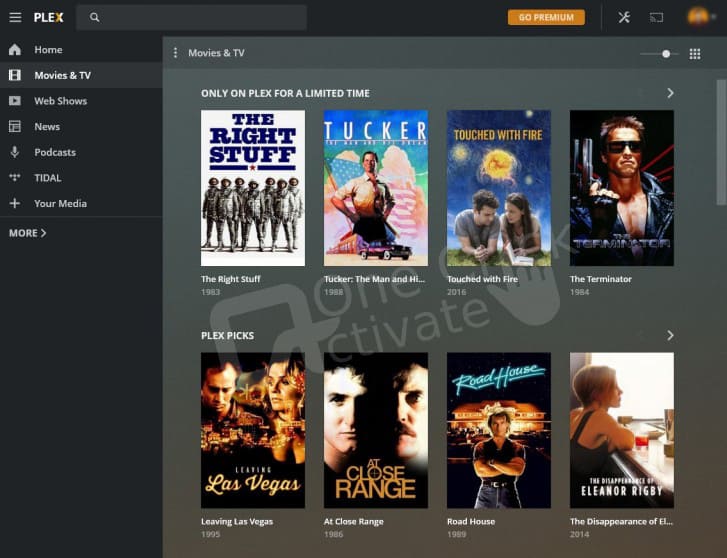Click the News newspaper icon
This screenshot has width=727, height=558.
pyautogui.click(x=15, y=126)
